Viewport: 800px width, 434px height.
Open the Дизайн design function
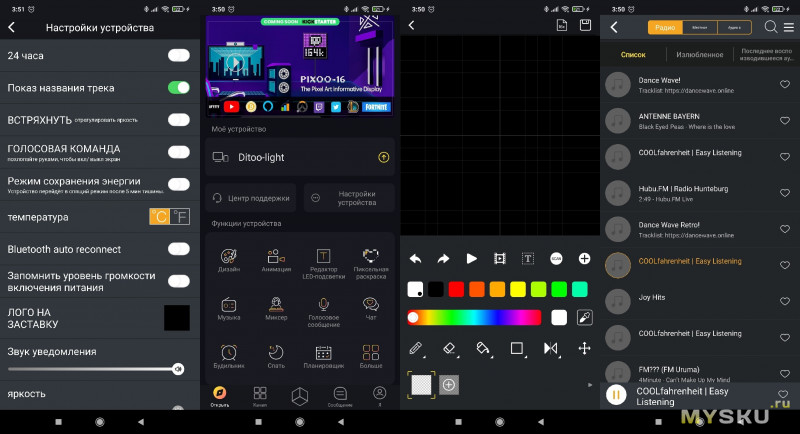click(229, 260)
